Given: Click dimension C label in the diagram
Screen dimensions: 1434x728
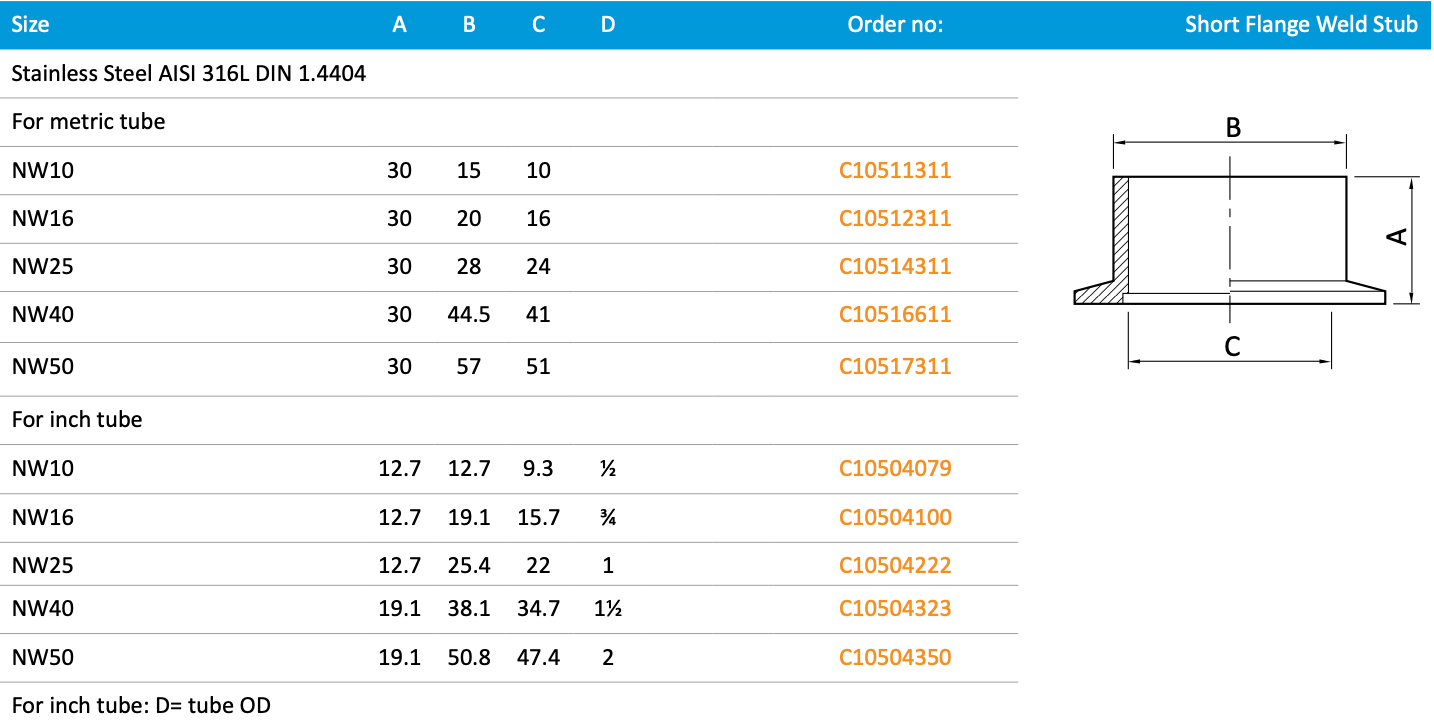Looking at the screenshot, I should pos(1232,346).
